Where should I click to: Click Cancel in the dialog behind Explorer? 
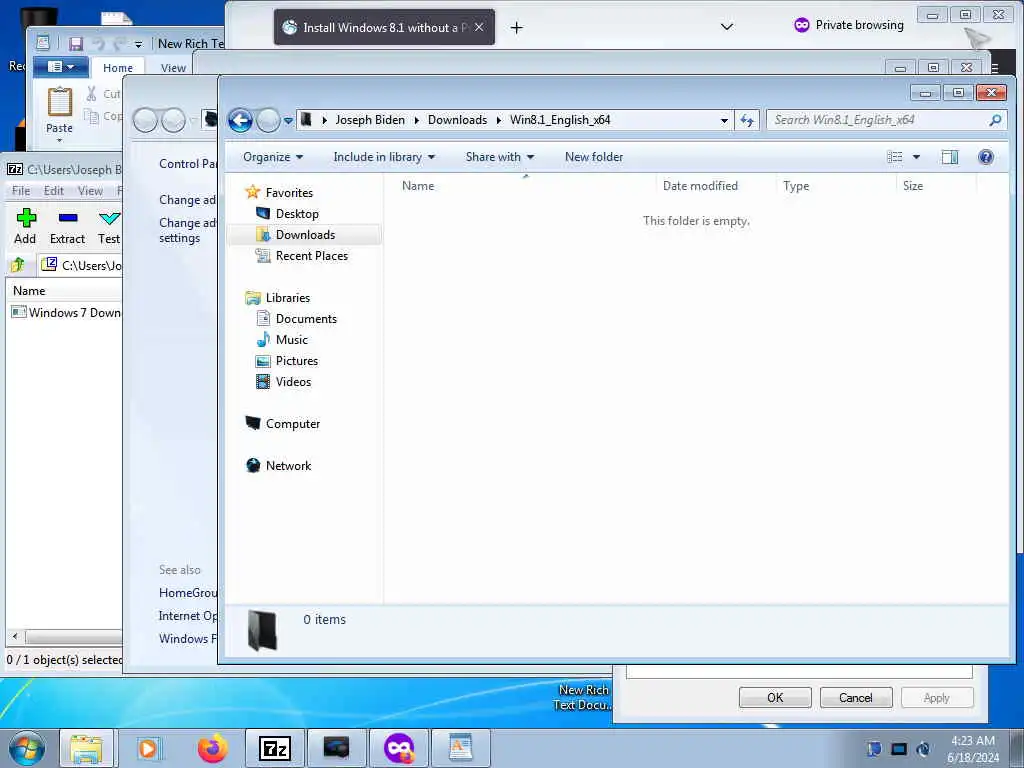pos(856,697)
